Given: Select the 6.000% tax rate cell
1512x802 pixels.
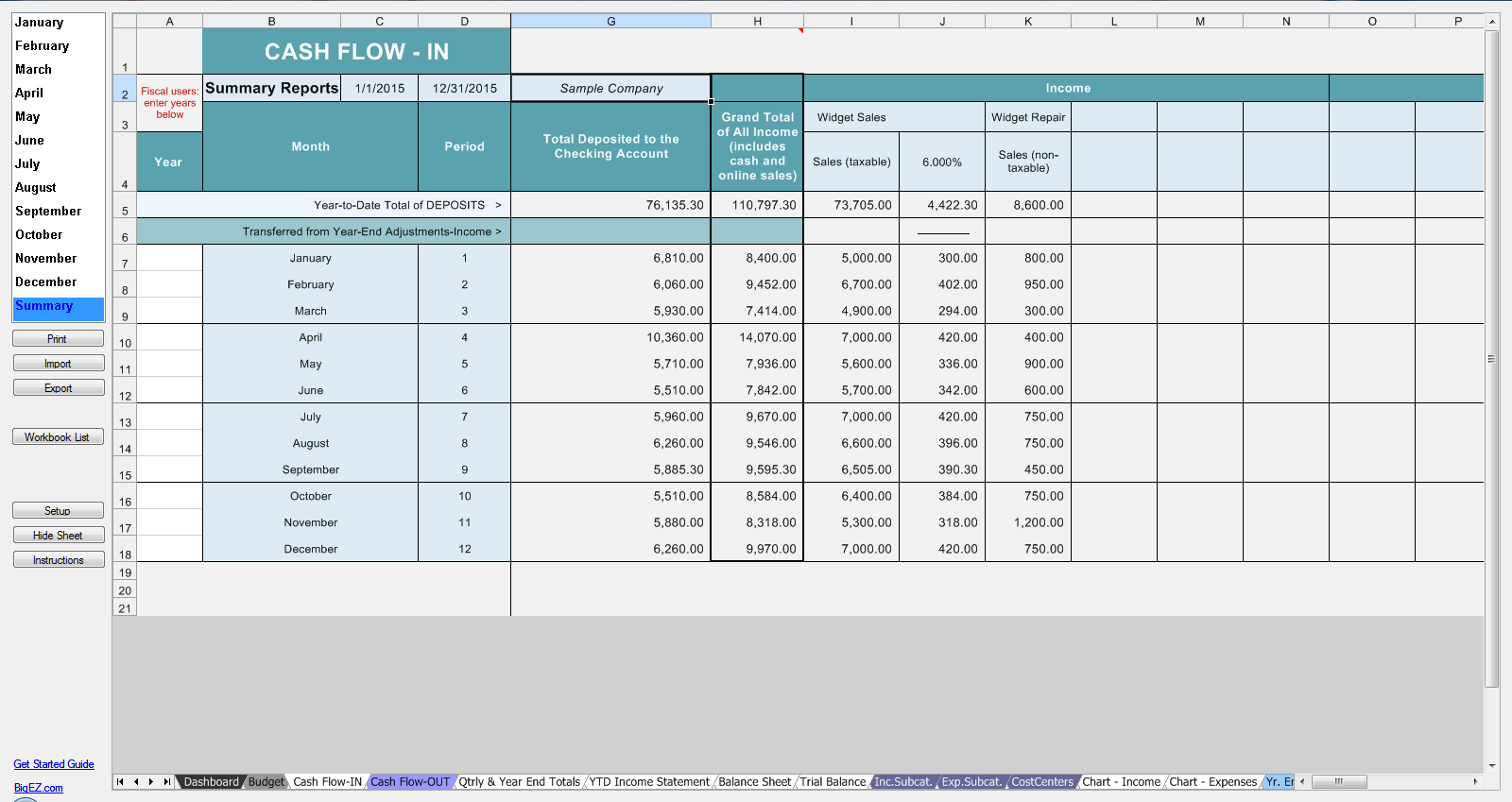Looking at the screenshot, I should click(x=942, y=162).
